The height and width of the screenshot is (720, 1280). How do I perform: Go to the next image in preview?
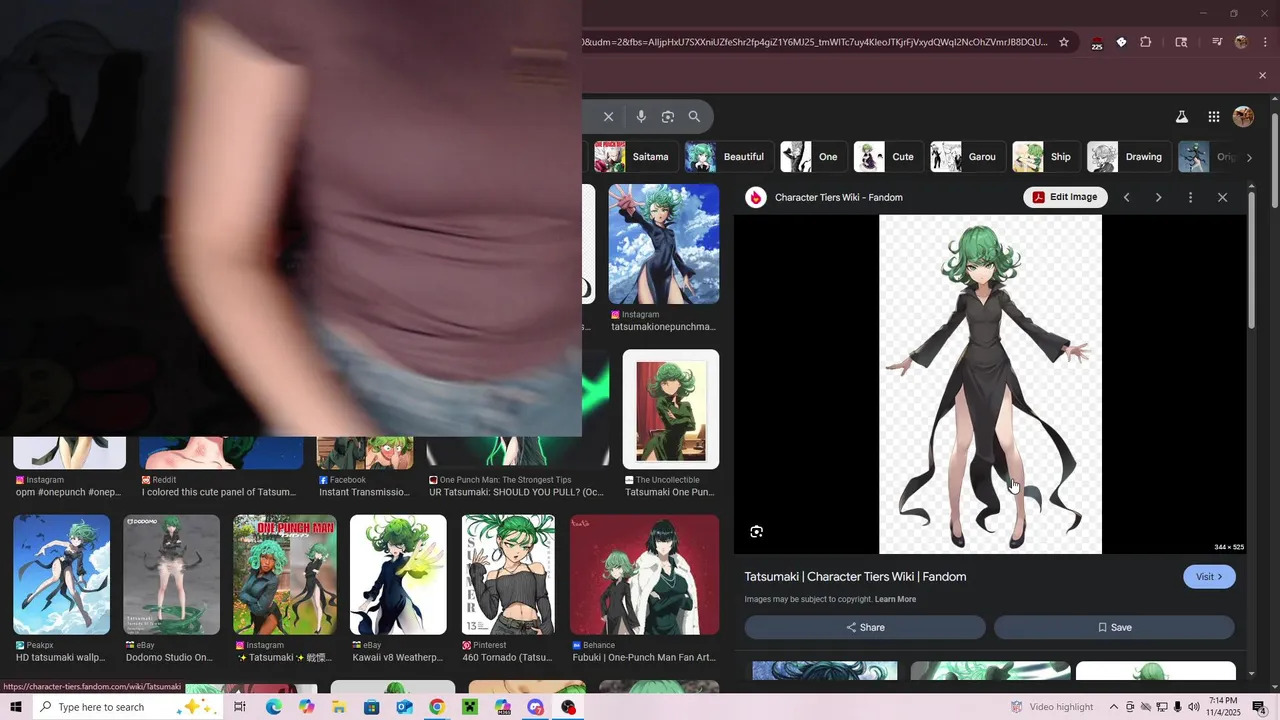(1159, 197)
